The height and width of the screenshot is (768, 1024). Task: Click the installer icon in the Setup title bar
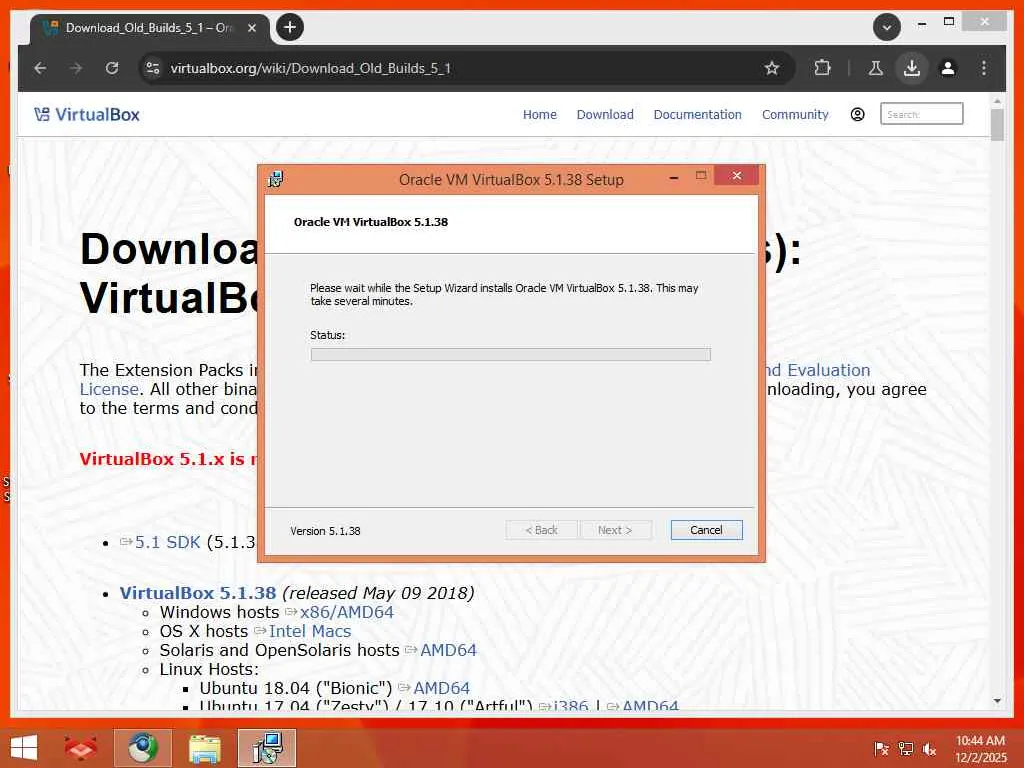[x=276, y=179]
